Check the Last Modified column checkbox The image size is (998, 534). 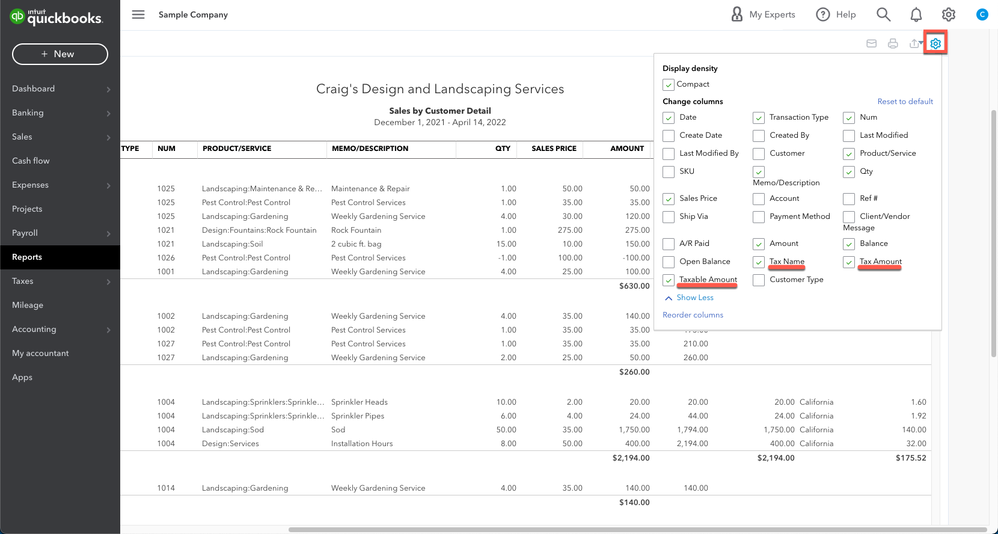click(x=848, y=136)
